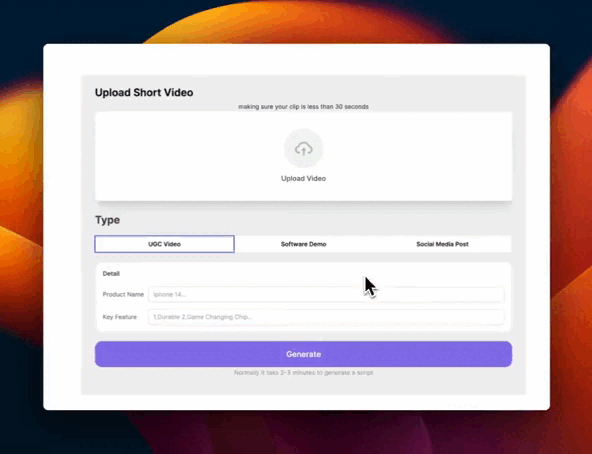592x454 pixels.
Task: Click the Product Name label
Action: click(123, 294)
